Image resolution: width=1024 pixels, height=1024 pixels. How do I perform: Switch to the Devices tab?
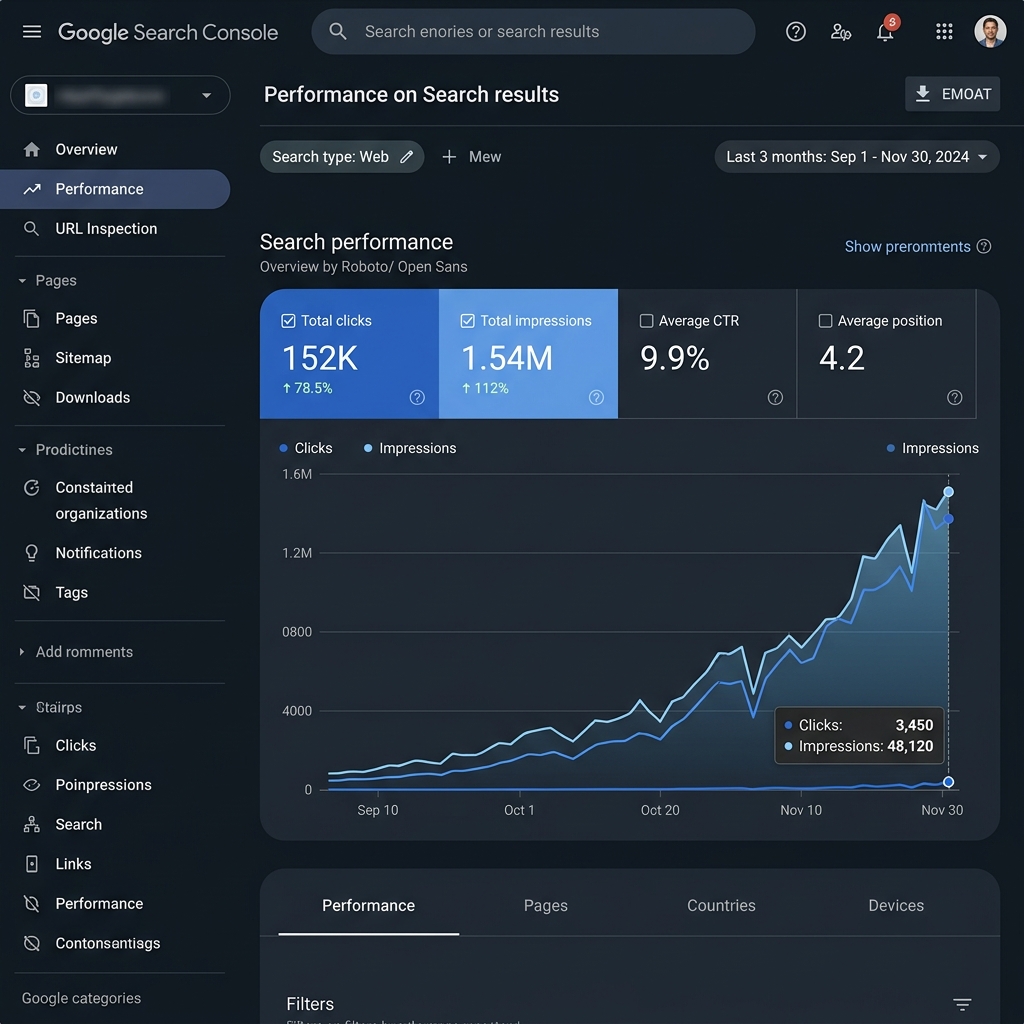pos(896,906)
